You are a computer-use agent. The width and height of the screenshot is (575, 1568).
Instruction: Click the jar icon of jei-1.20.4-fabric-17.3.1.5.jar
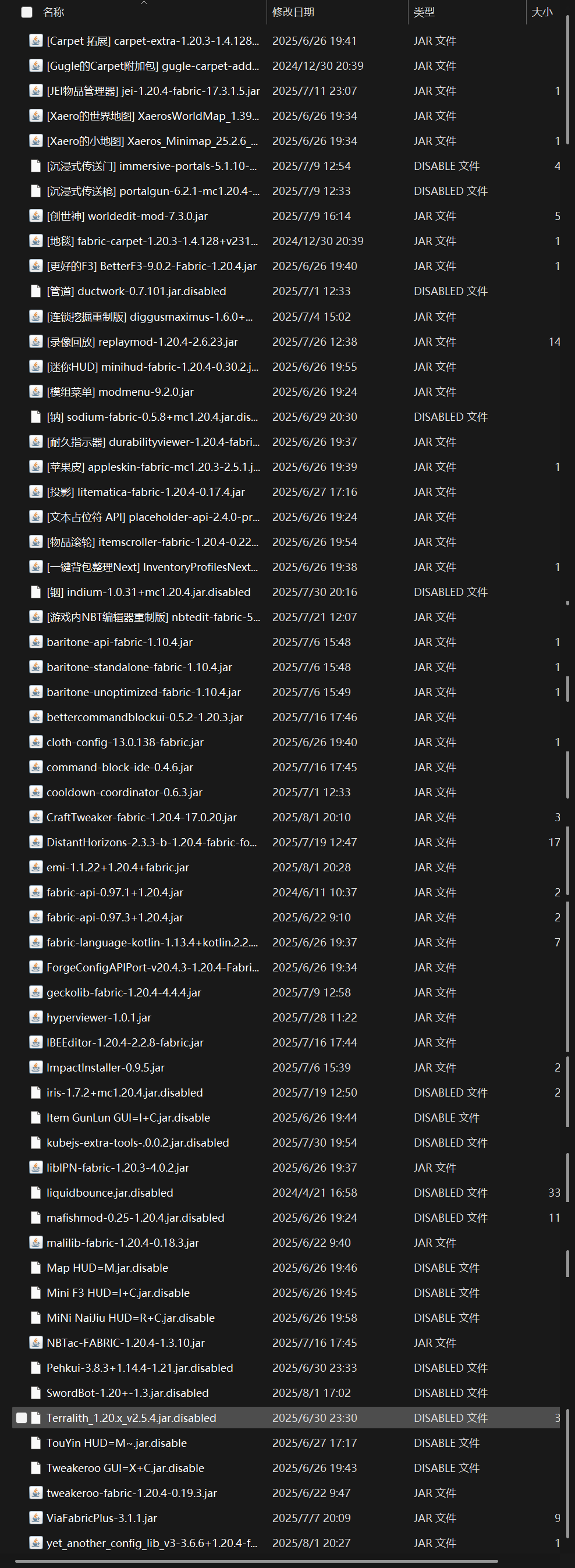36,91
